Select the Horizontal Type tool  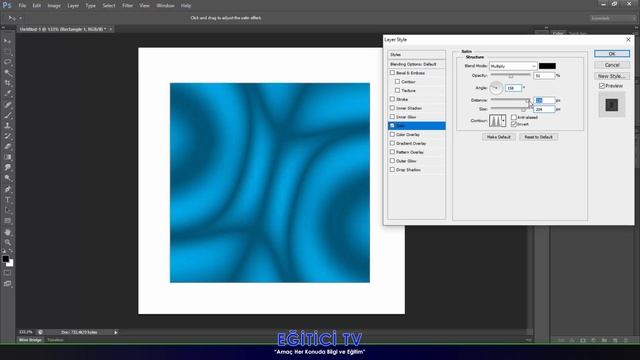coord(7,200)
